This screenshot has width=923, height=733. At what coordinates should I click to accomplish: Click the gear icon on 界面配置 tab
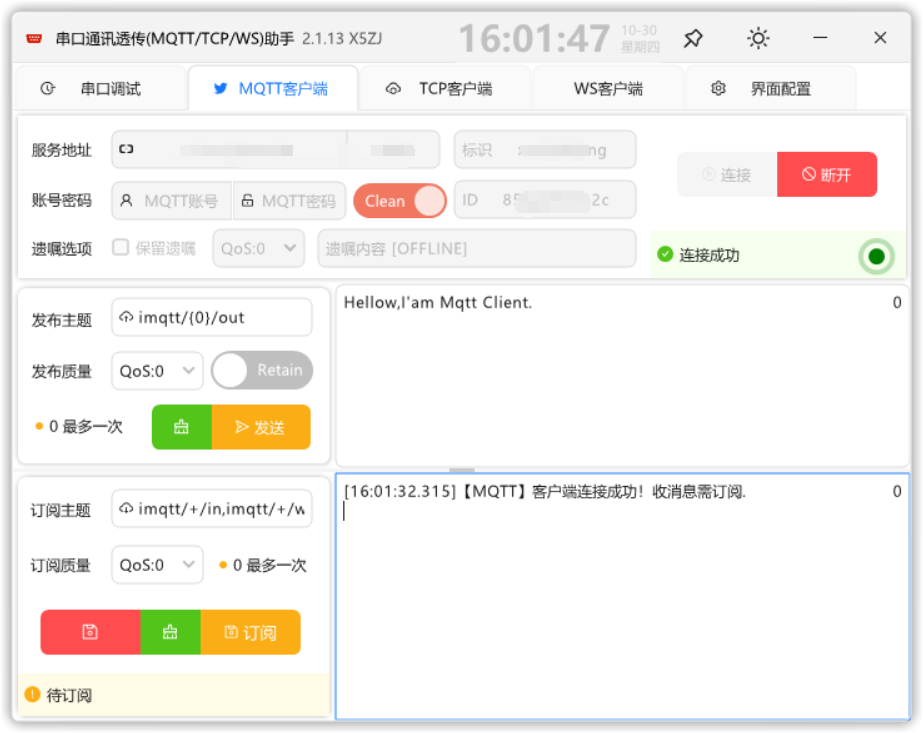point(718,88)
